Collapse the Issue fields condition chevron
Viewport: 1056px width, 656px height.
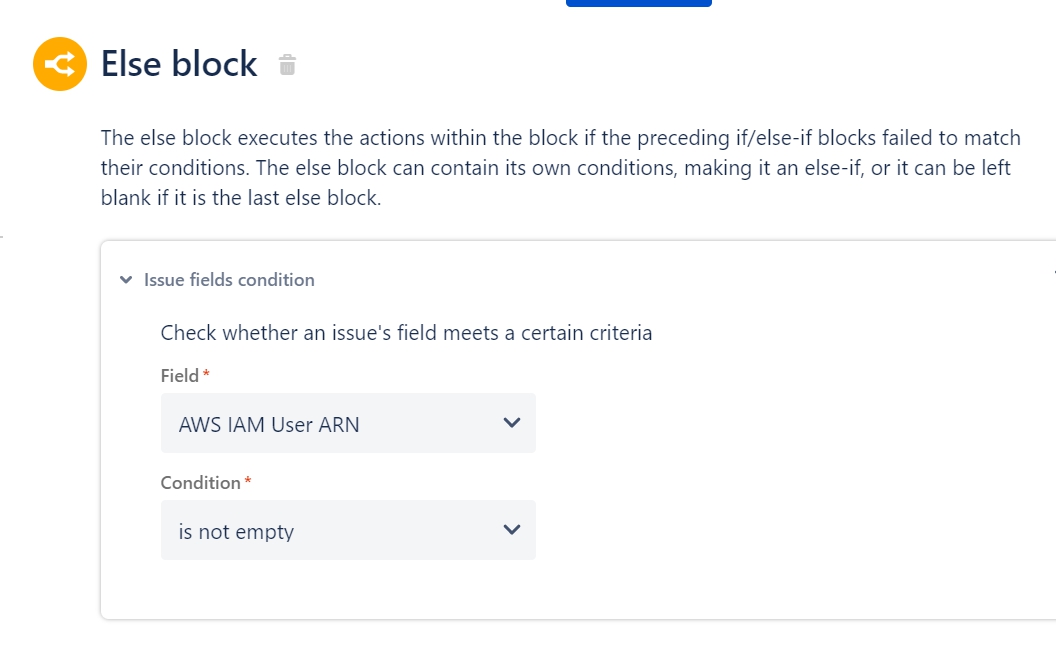(x=126, y=280)
